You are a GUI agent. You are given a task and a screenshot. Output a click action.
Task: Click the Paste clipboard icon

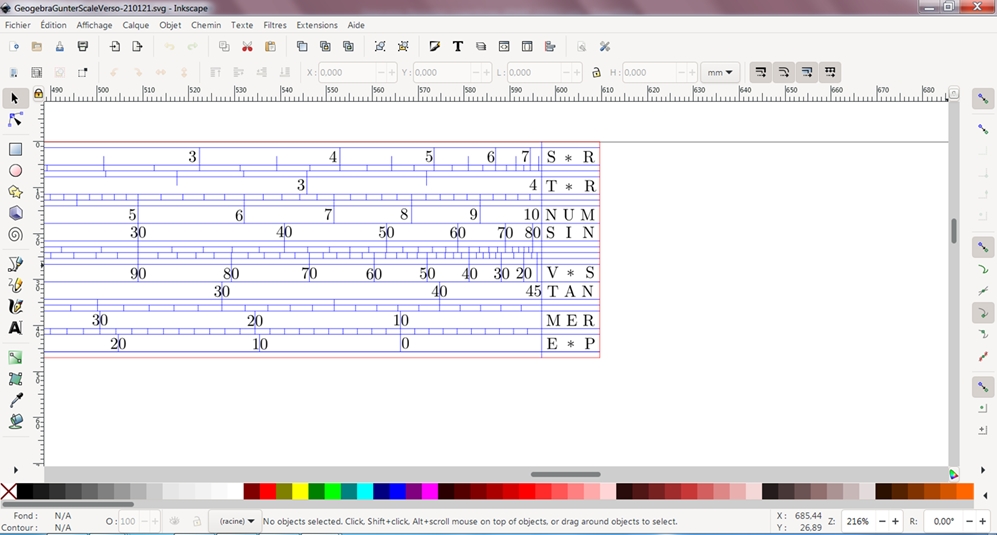tap(270, 46)
